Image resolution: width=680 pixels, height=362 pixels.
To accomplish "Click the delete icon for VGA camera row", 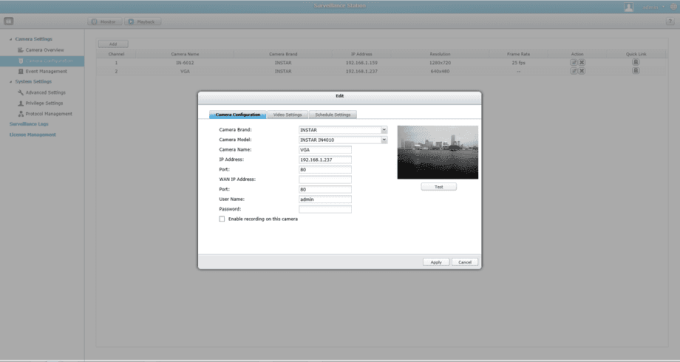I will 582,71.
